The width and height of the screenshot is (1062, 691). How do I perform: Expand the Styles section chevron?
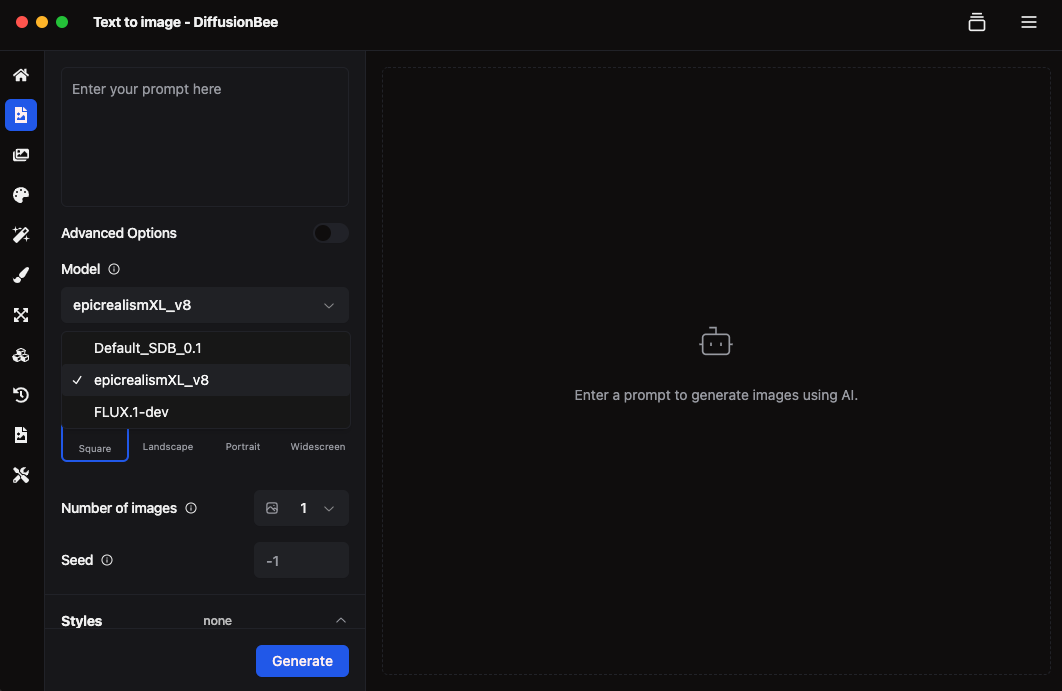[341, 620]
